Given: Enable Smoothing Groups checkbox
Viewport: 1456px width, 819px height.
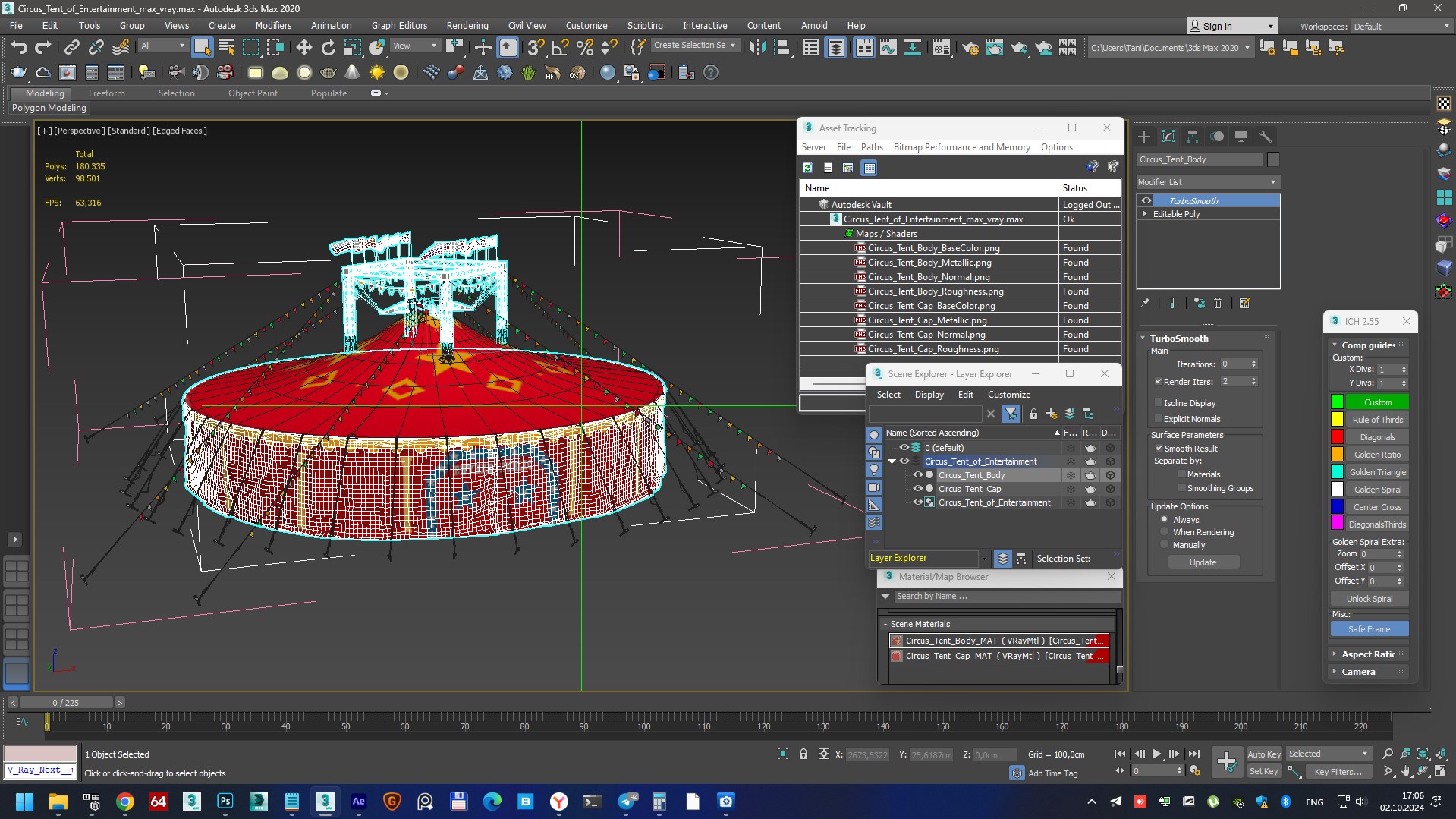Looking at the screenshot, I should click(x=1181, y=488).
